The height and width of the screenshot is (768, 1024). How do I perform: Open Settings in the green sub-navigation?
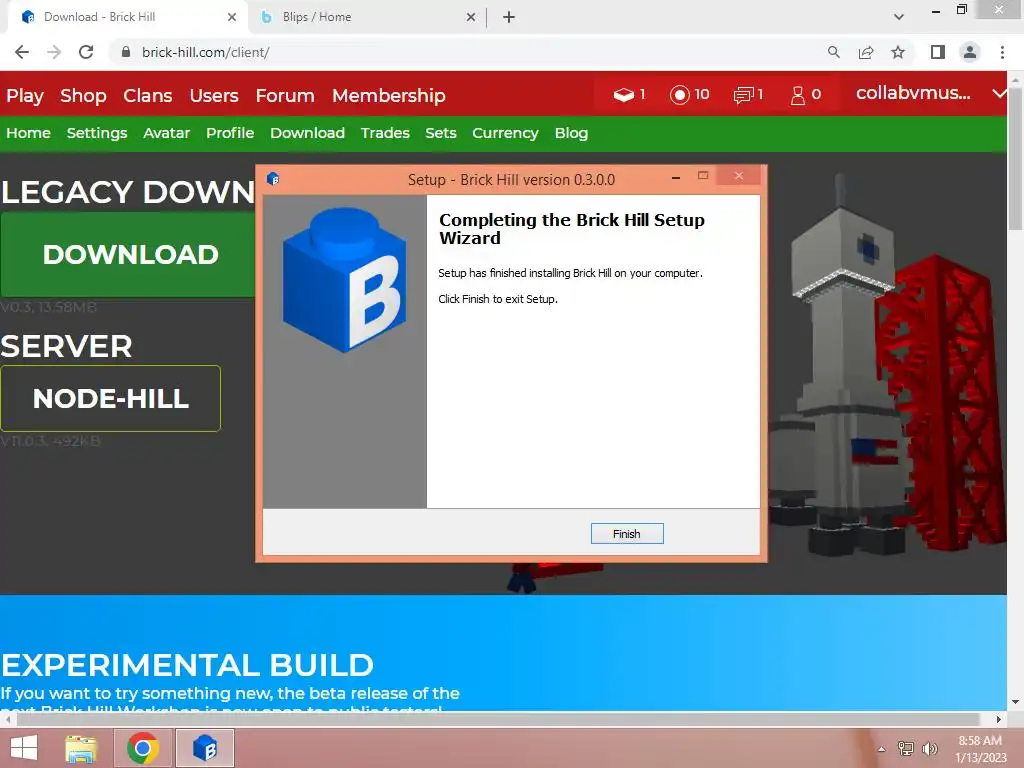(97, 133)
